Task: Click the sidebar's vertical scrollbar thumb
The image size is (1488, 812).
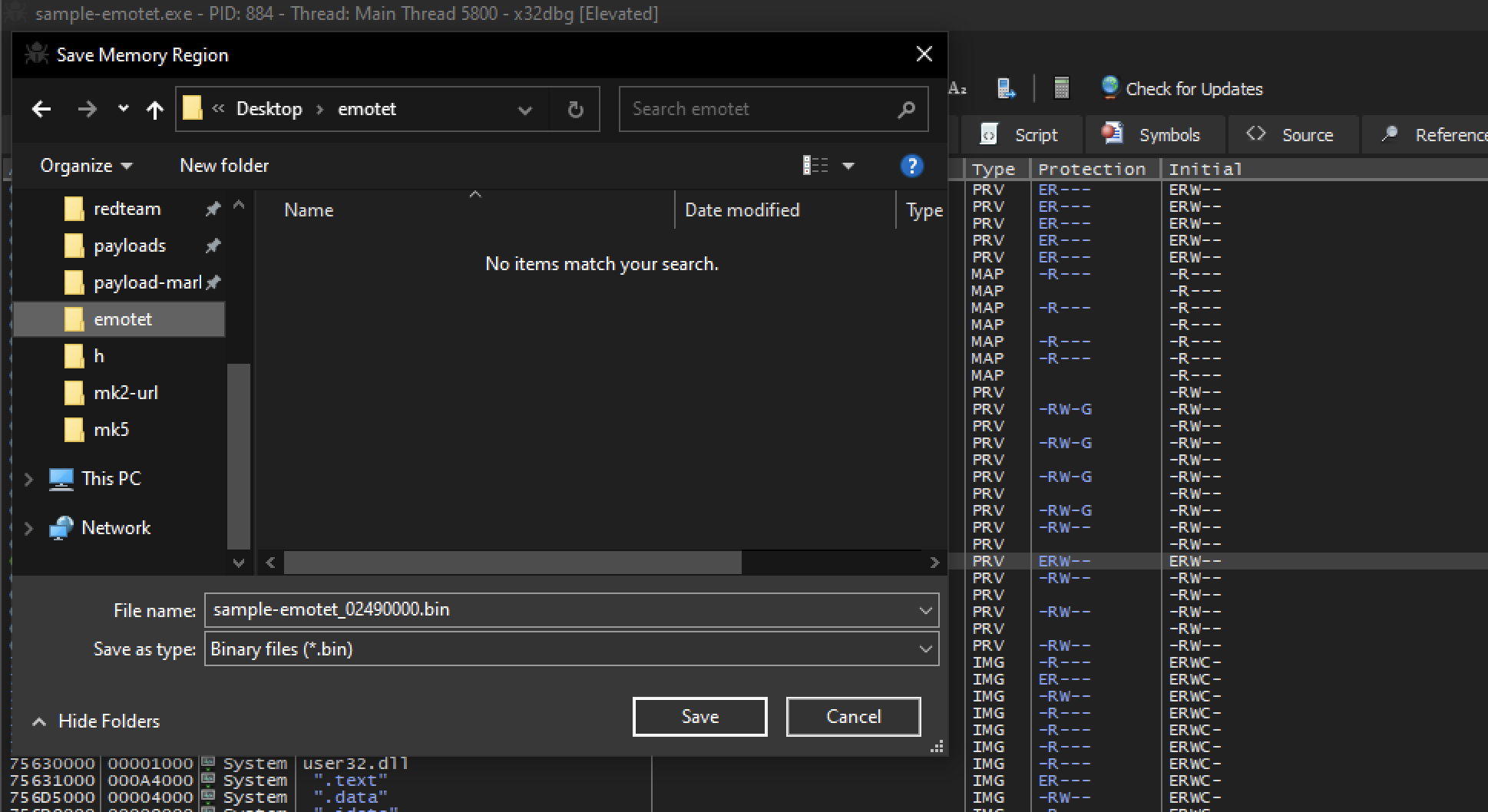Action: point(239,456)
